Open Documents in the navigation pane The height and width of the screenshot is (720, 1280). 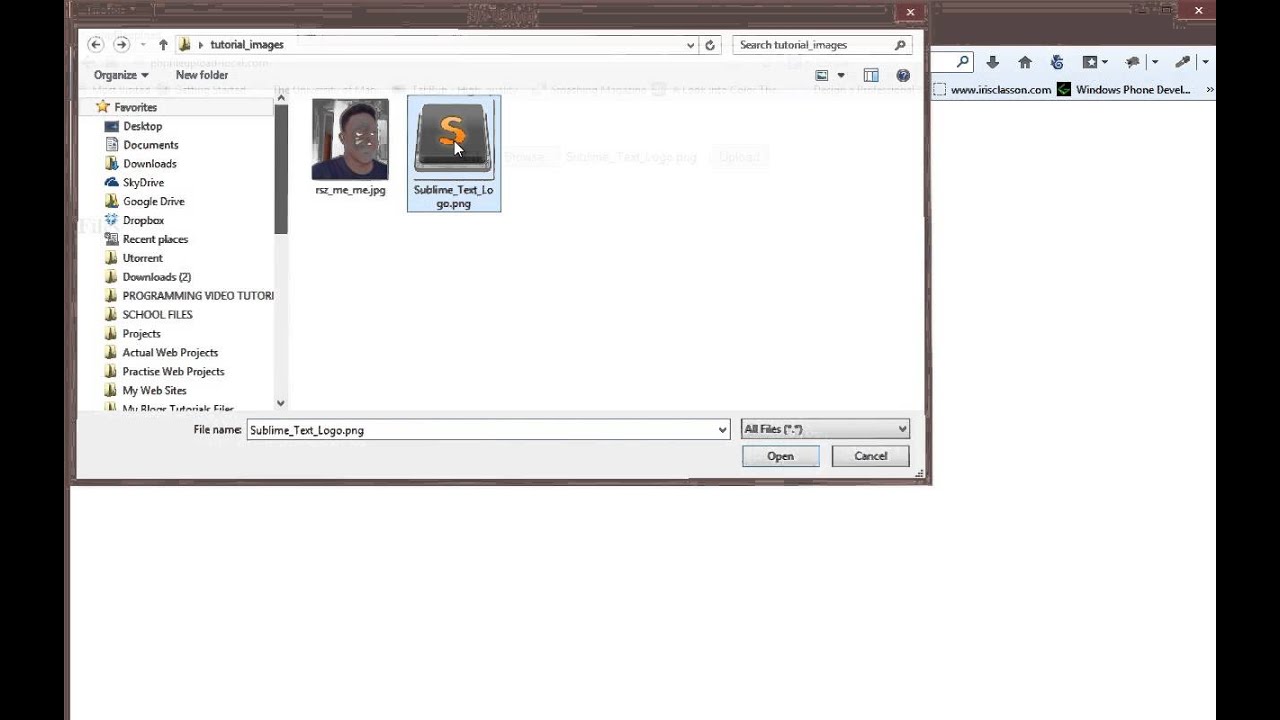(150, 145)
